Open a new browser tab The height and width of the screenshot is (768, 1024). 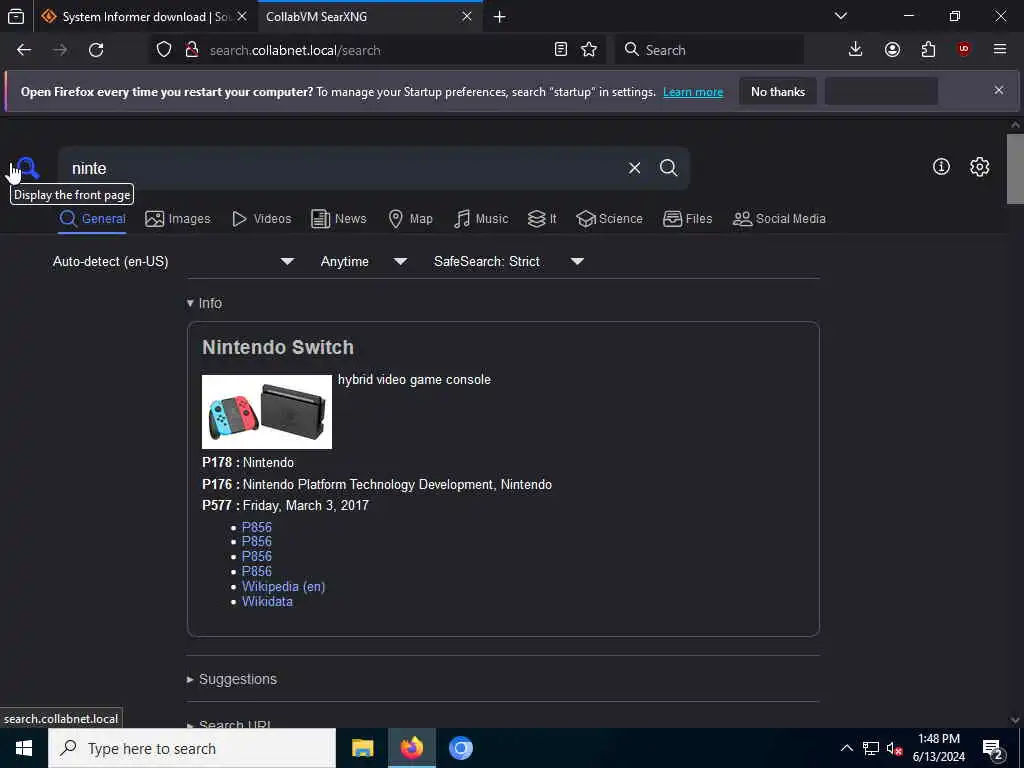[500, 17]
